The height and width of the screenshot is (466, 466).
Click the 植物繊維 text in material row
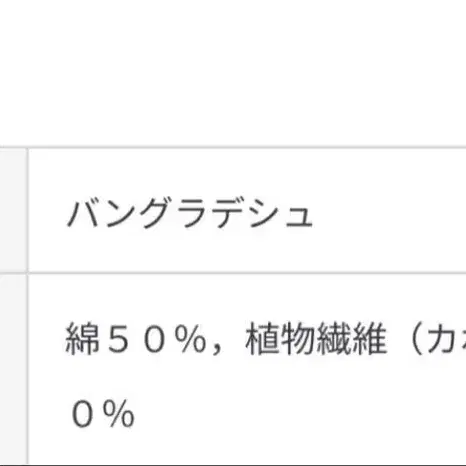pos(316,339)
